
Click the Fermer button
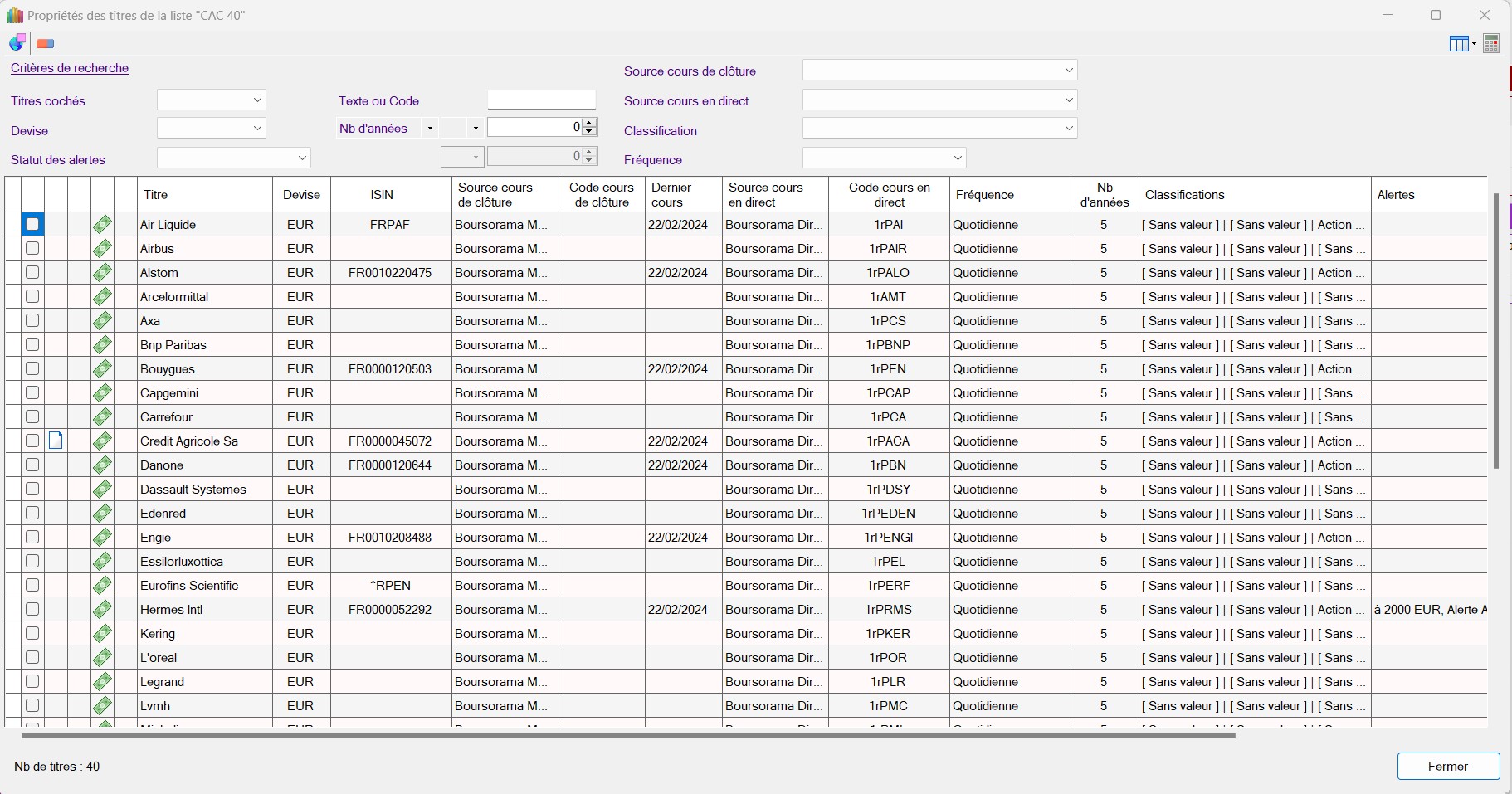pyautogui.click(x=1447, y=767)
